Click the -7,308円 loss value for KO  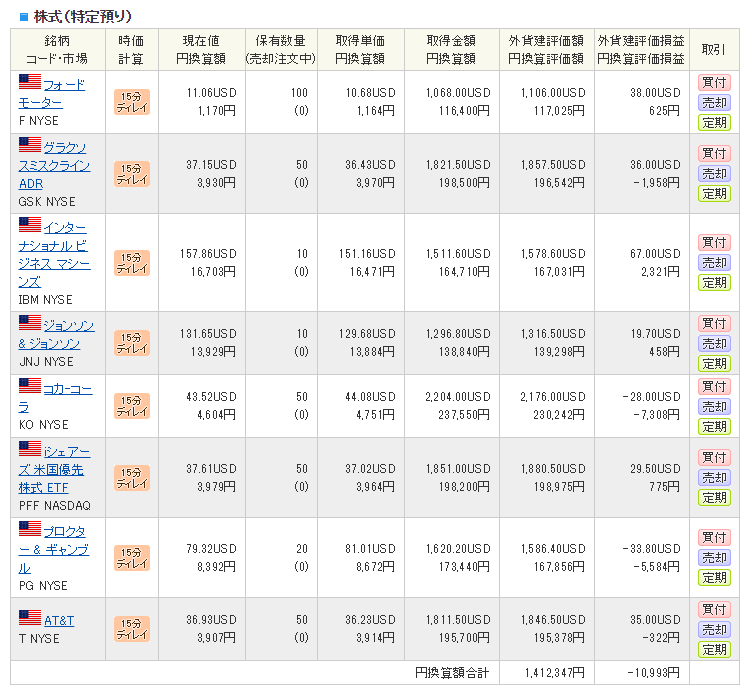point(656,415)
